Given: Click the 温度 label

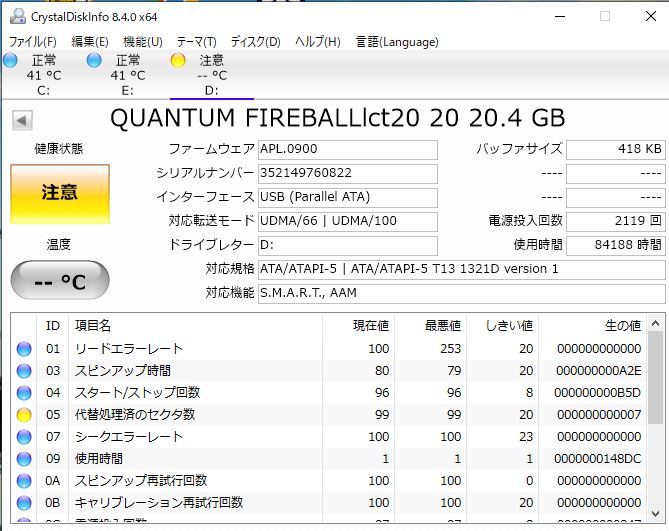Looking at the screenshot, I should (x=59, y=245).
